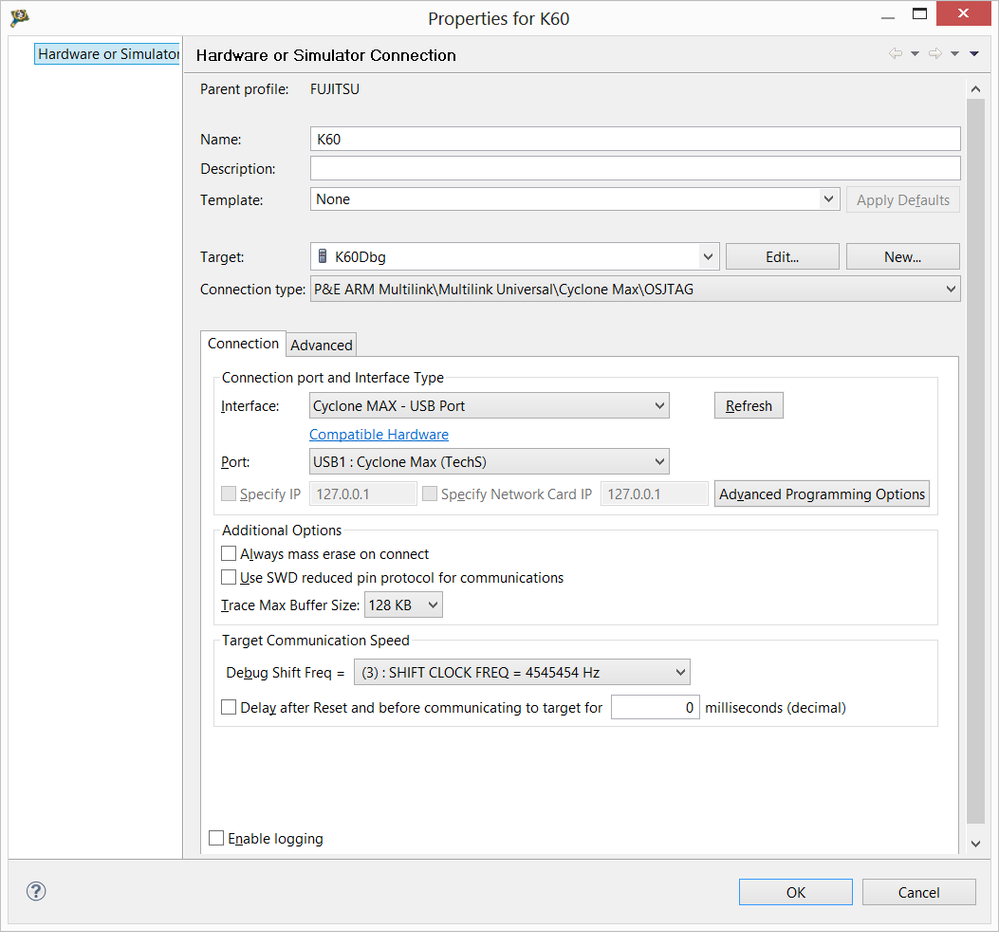Click the application icon in title bar

point(19,18)
